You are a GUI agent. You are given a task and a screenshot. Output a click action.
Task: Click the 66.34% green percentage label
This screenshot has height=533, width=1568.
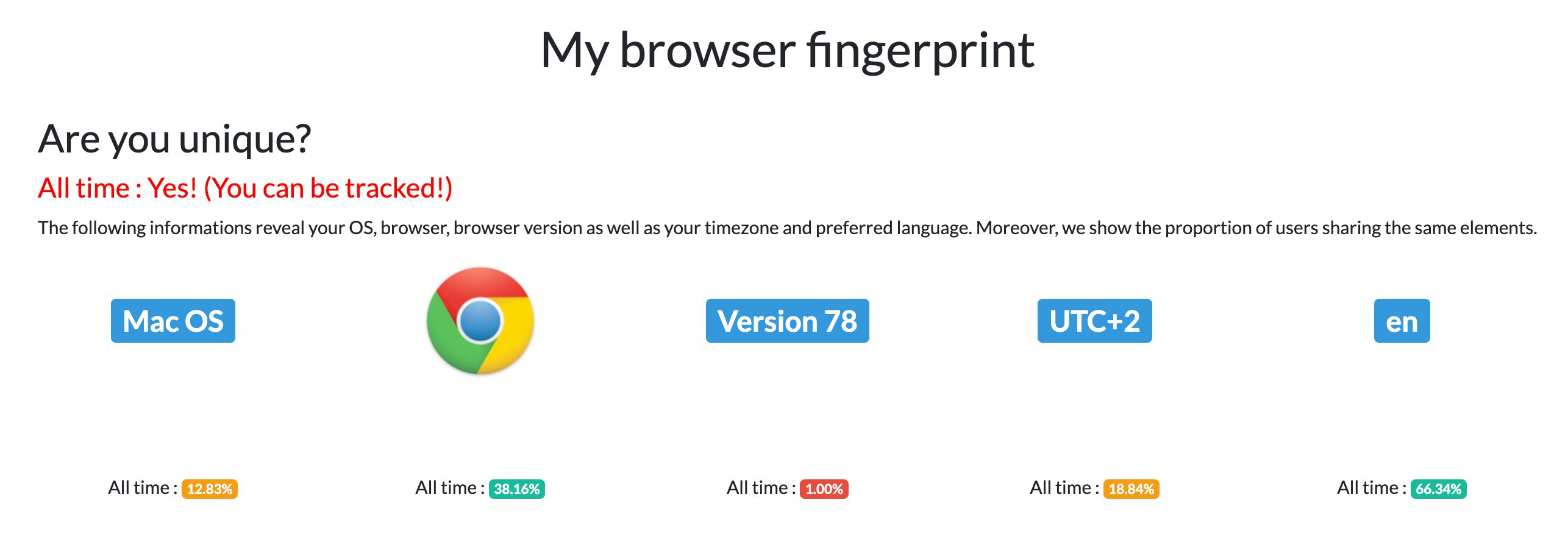[1439, 489]
